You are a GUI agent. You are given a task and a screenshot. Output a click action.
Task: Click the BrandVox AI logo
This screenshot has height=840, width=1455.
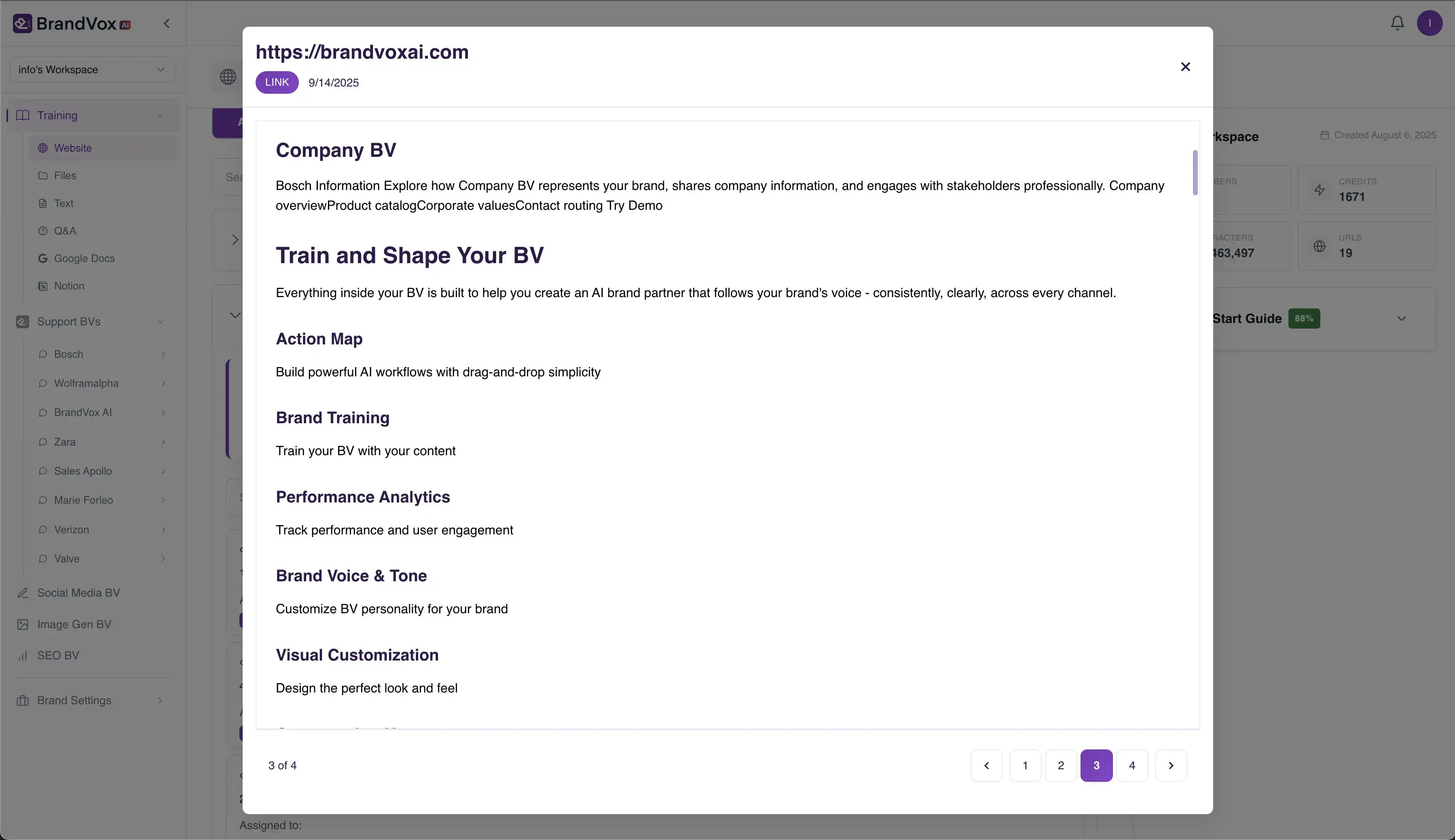pyautogui.click(x=72, y=24)
